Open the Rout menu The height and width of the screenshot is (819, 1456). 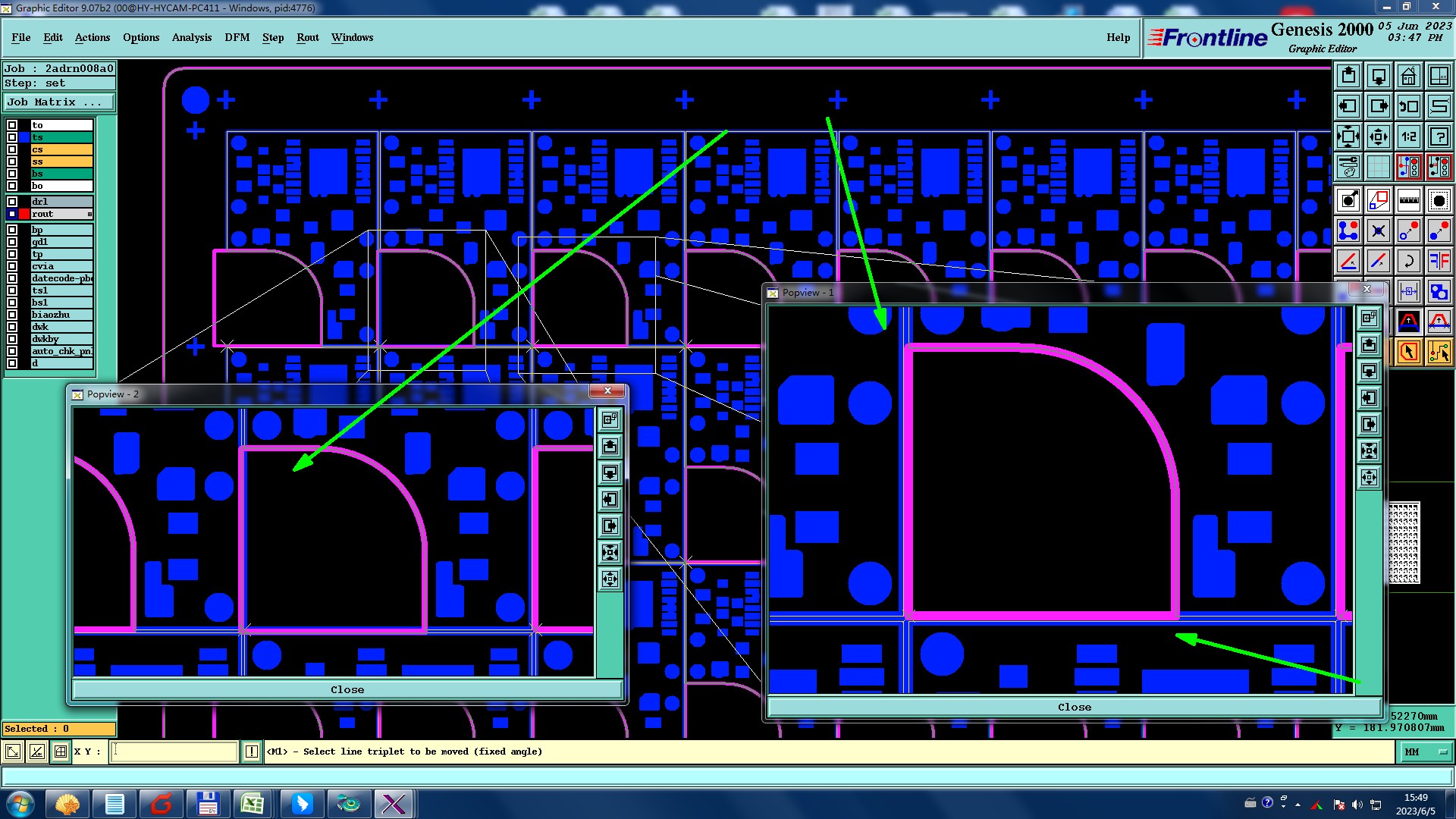[308, 37]
